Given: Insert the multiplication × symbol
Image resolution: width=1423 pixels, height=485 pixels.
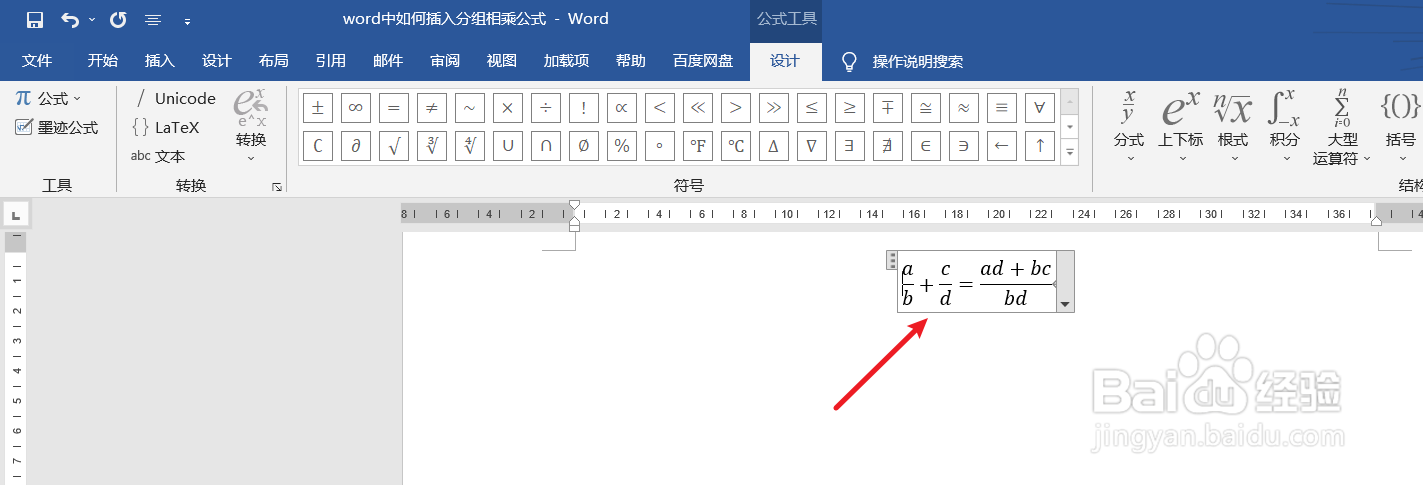Looking at the screenshot, I should pos(508,107).
